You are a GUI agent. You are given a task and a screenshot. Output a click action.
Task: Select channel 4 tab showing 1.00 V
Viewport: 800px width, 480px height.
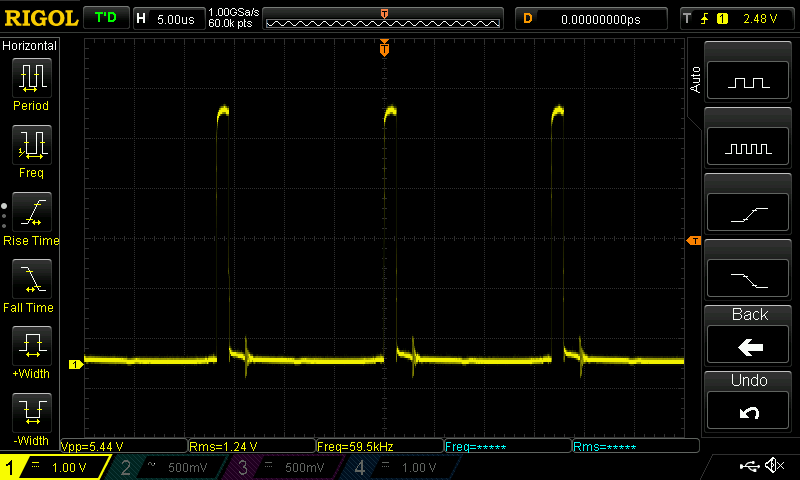[401, 467]
